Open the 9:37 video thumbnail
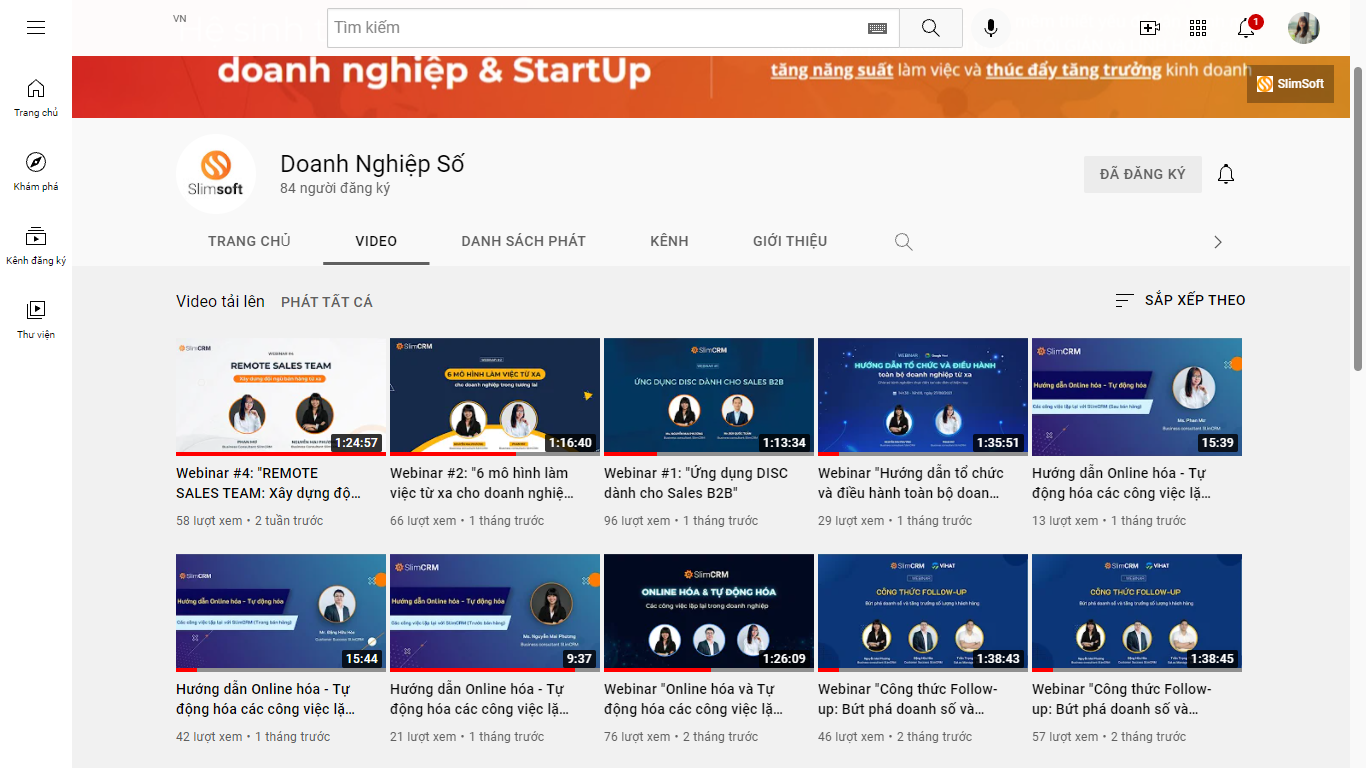Image resolution: width=1366 pixels, height=768 pixels. click(x=495, y=613)
